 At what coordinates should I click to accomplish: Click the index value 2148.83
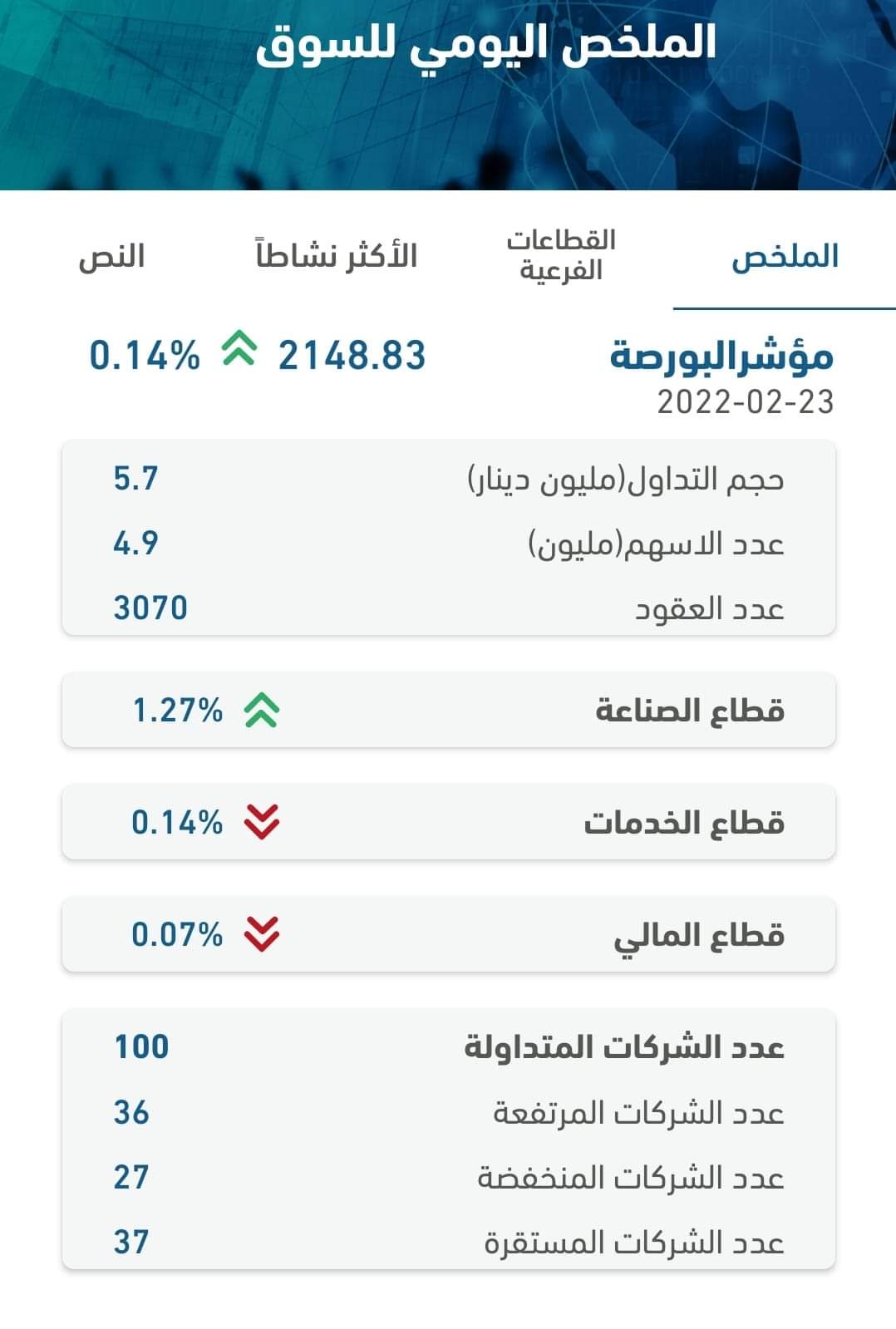click(x=352, y=356)
